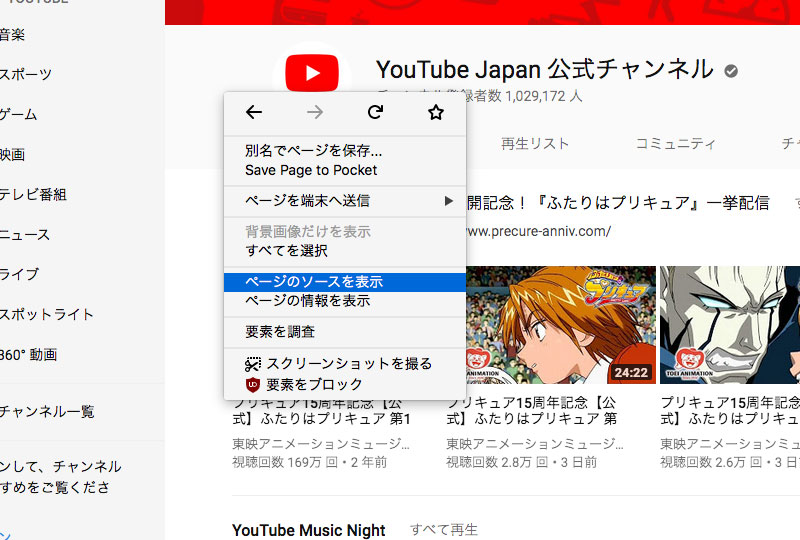Select ページの情報を表示

click(344, 301)
